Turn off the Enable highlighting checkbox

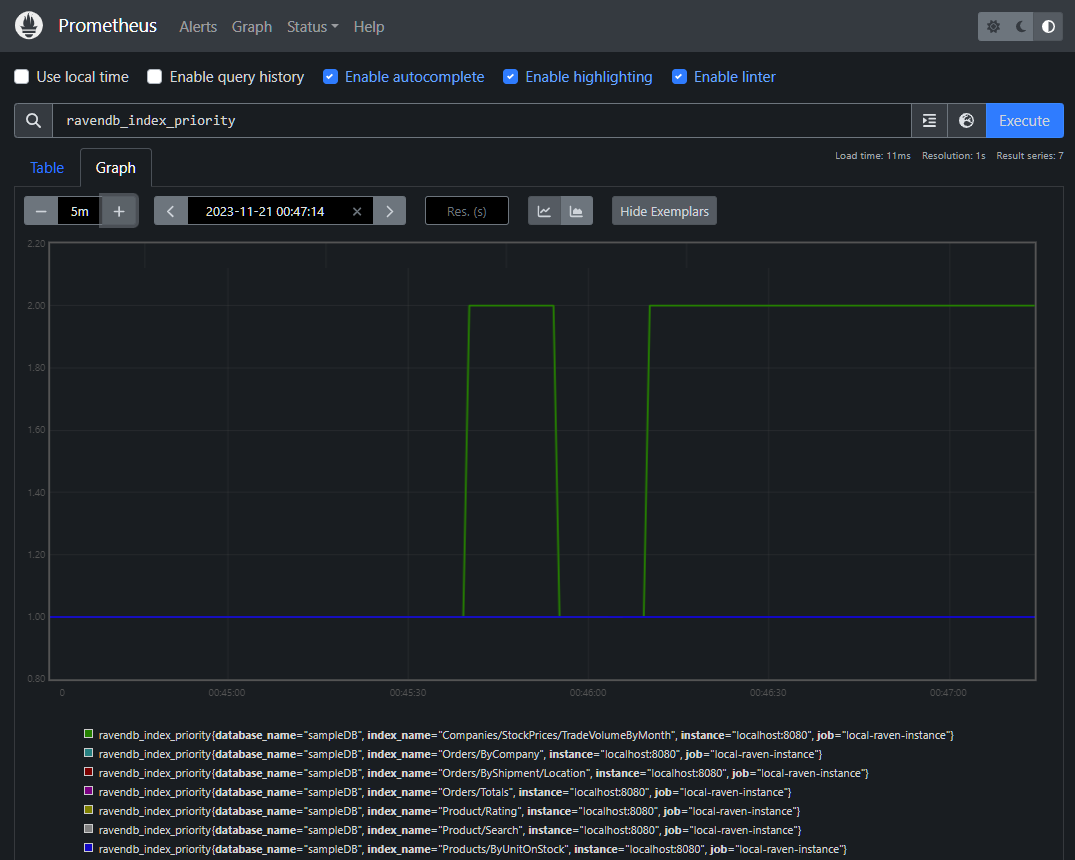(511, 77)
